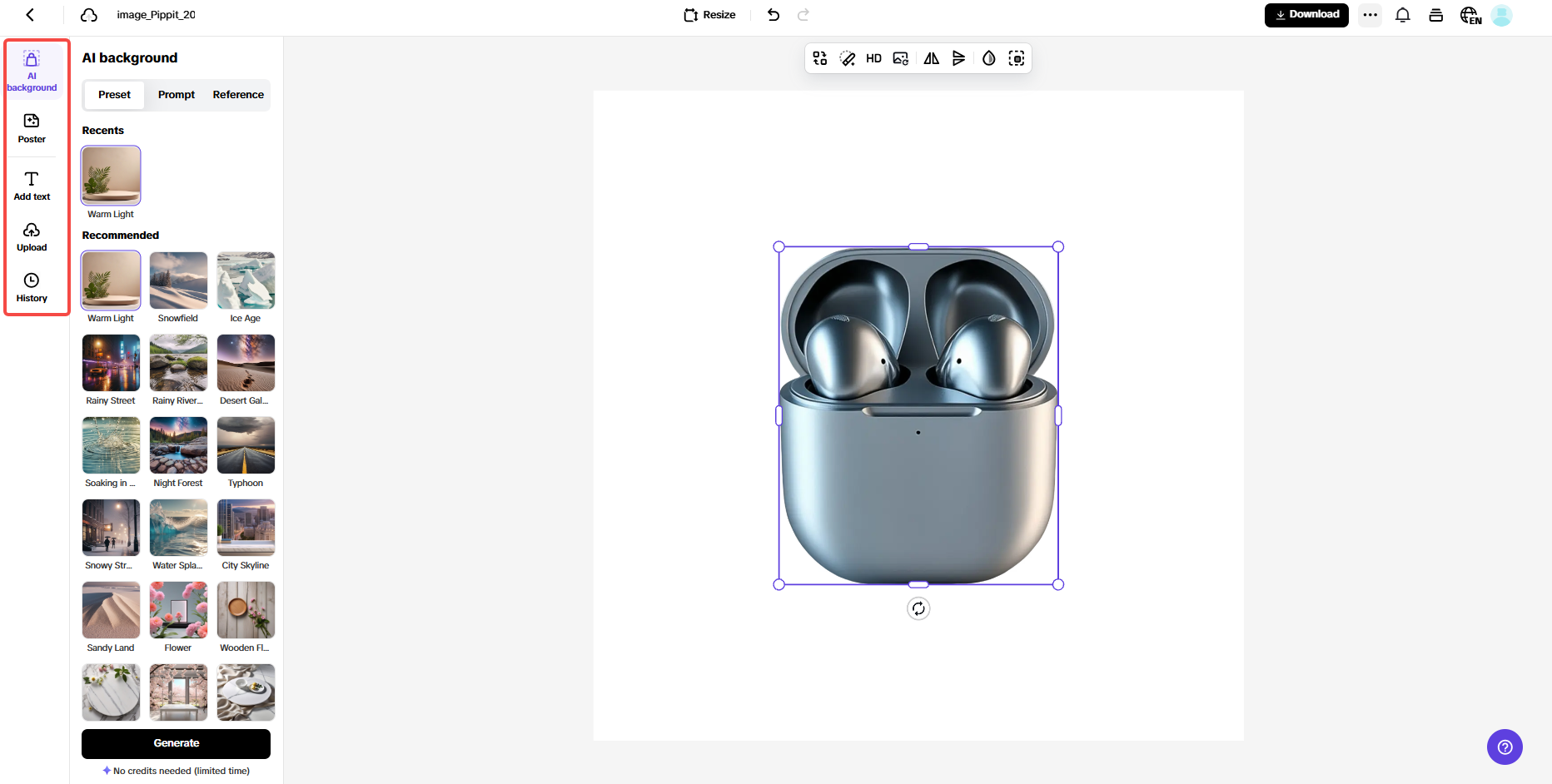This screenshot has height=784, width=1552.
Task: Select the City Skyline background preset
Action: pos(246,528)
